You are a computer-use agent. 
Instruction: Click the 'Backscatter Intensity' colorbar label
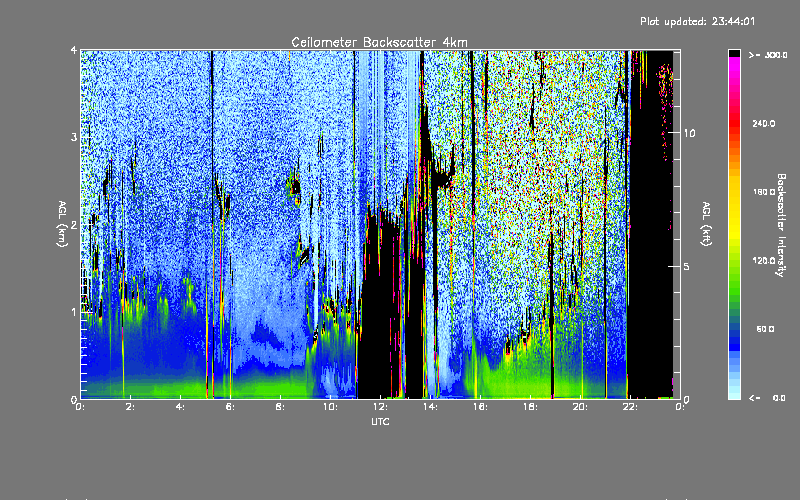pyautogui.click(x=781, y=225)
